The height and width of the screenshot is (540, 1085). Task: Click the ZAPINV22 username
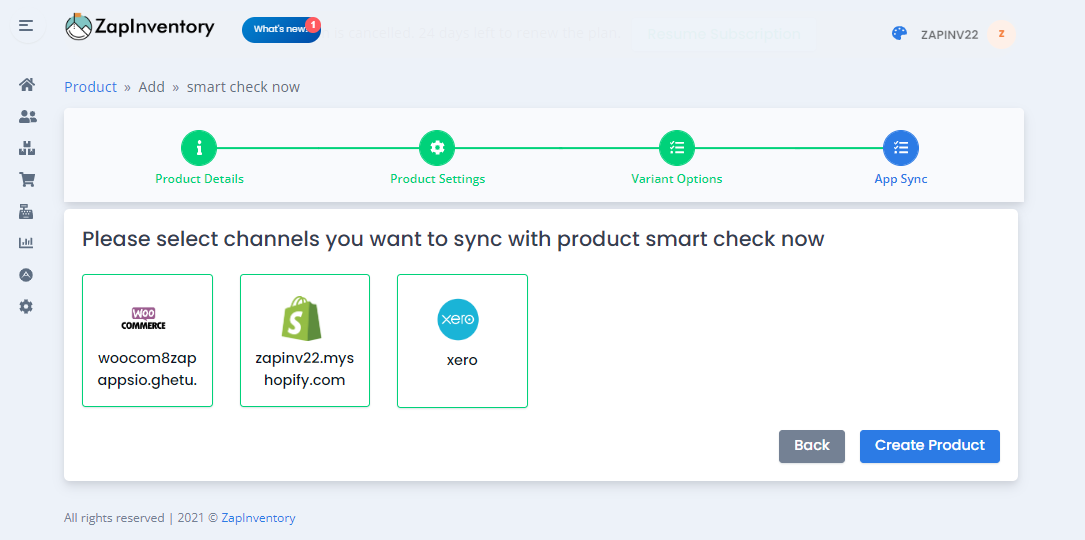pyautogui.click(x=949, y=35)
